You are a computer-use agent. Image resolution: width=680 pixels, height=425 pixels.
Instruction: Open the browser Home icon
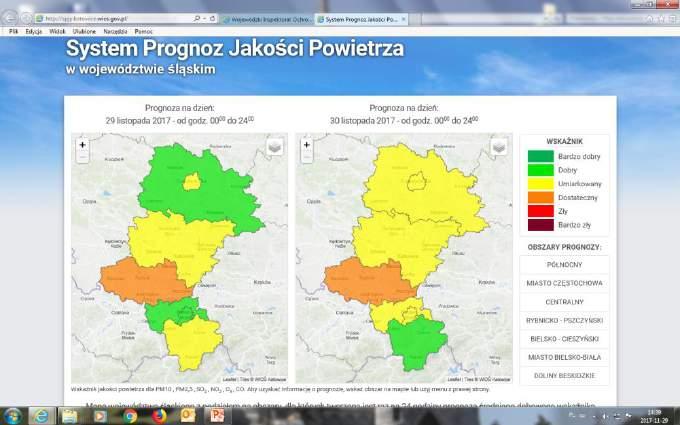click(650, 19)
